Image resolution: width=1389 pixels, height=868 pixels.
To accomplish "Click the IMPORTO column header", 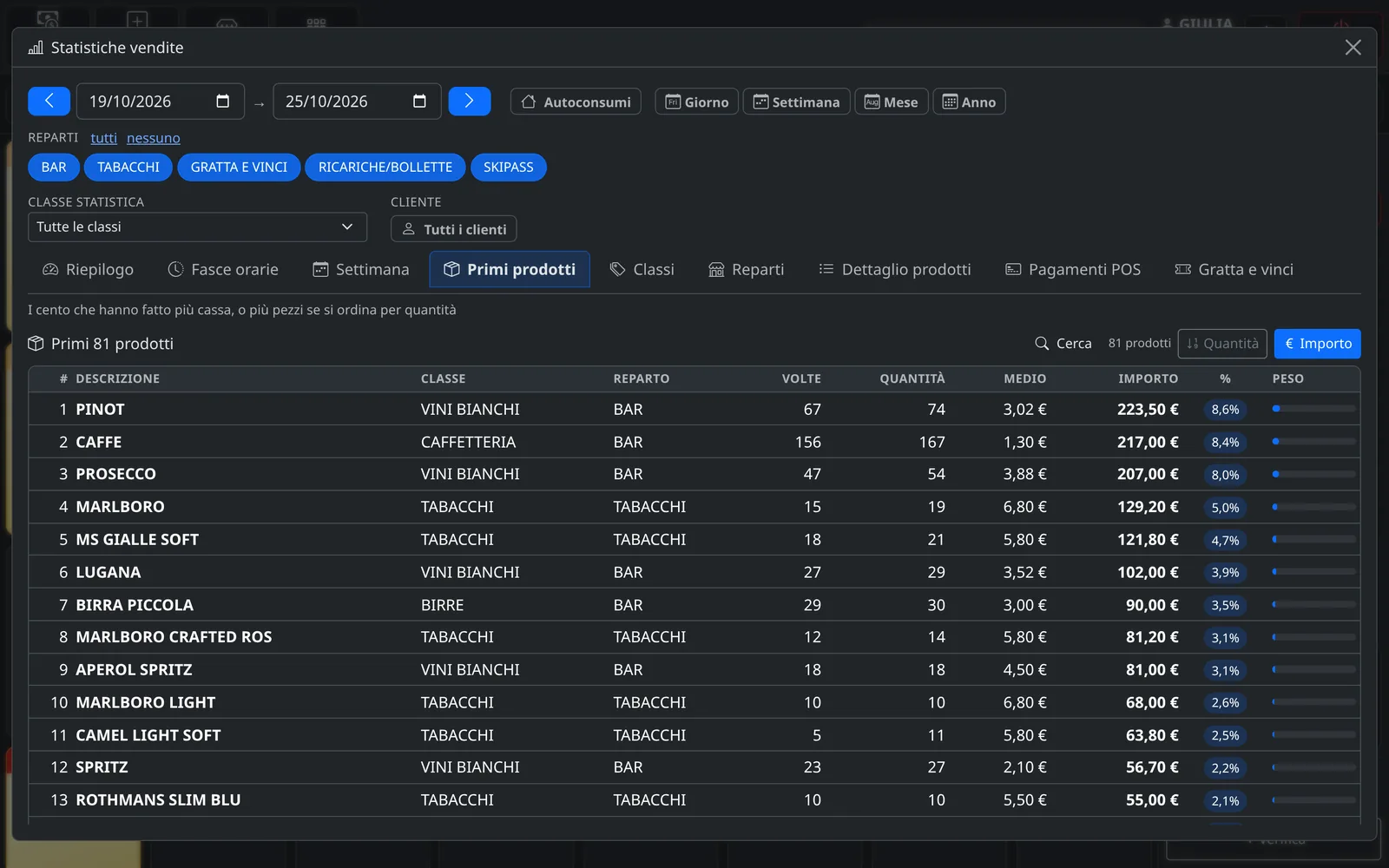I will click(x=1148, y=379).
